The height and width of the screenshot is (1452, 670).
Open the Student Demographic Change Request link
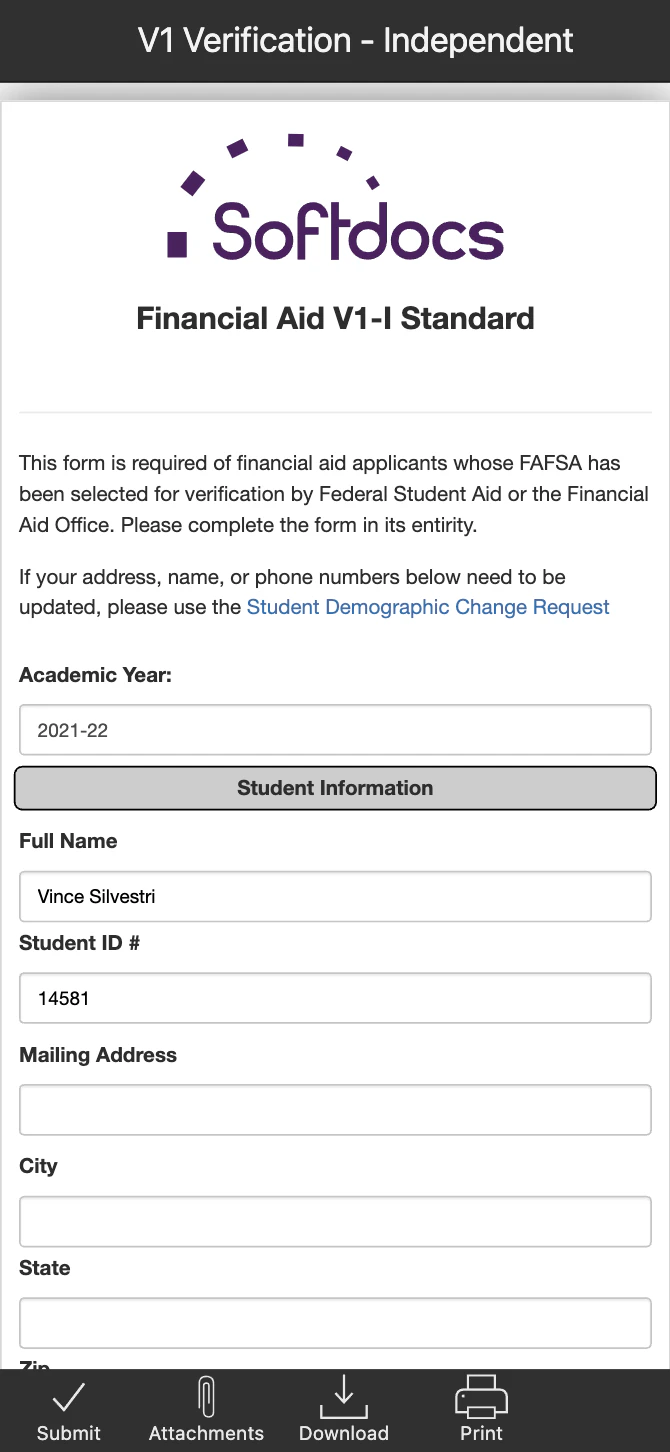[x=428, y=607]
